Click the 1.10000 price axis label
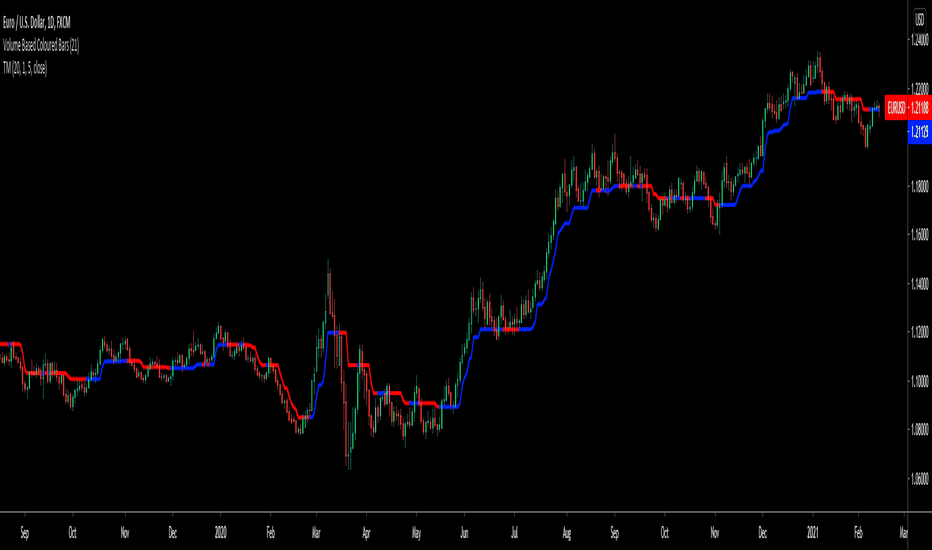 coord(920,381)
